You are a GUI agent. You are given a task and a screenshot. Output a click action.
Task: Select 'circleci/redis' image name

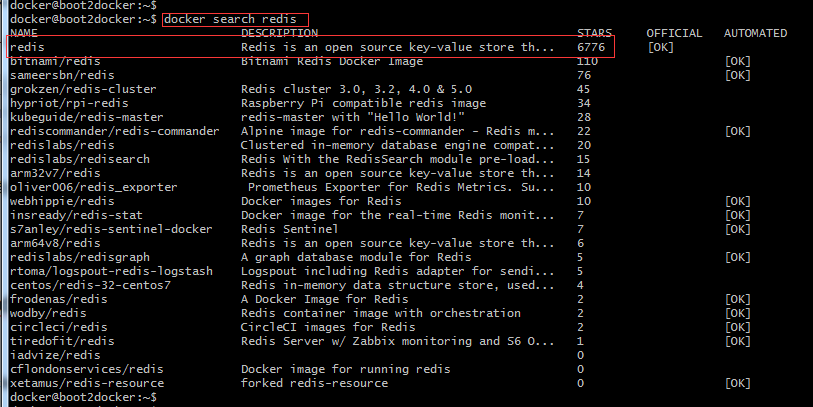coord(59,327)
